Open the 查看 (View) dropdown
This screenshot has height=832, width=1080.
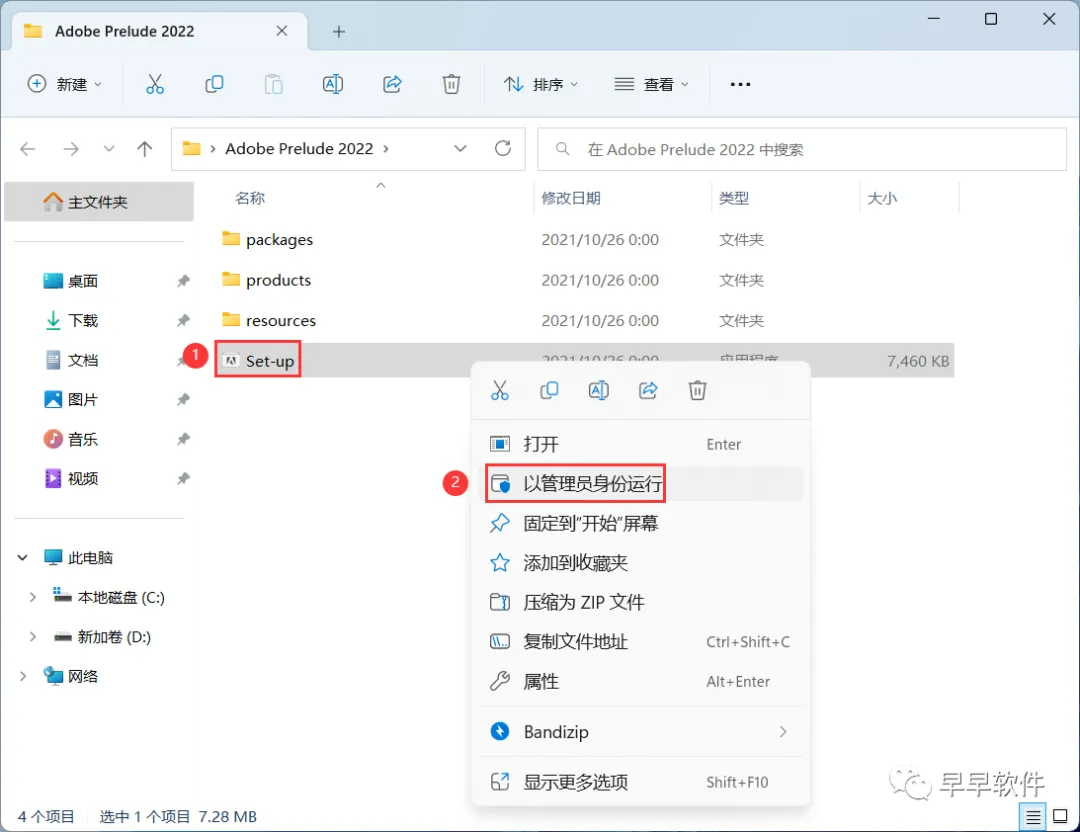652,84
